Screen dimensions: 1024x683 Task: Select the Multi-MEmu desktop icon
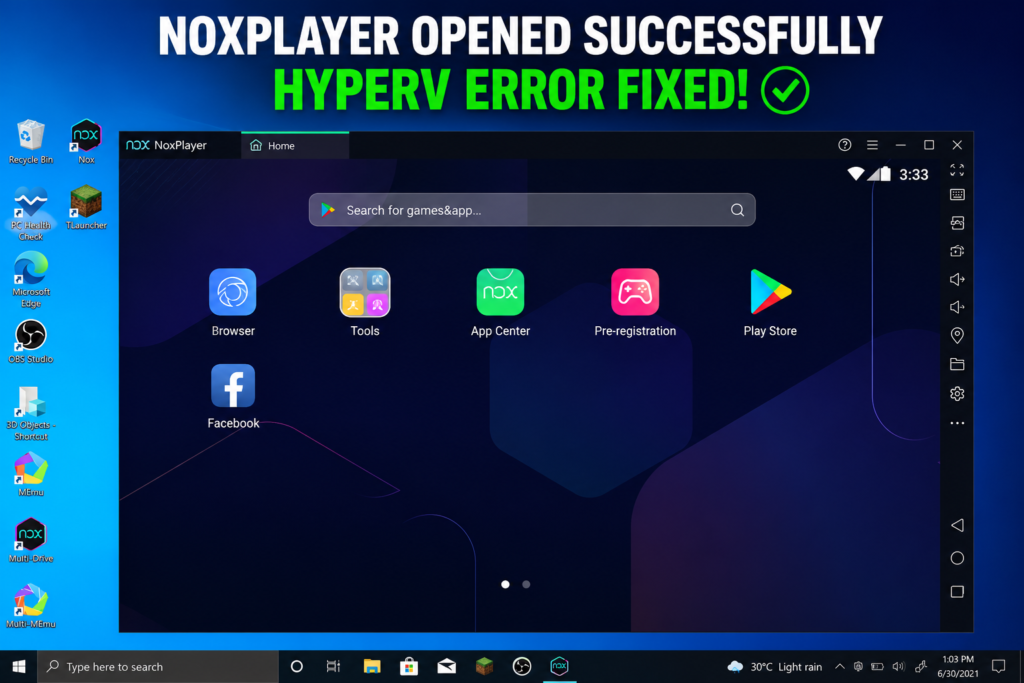tap(30, 607)
